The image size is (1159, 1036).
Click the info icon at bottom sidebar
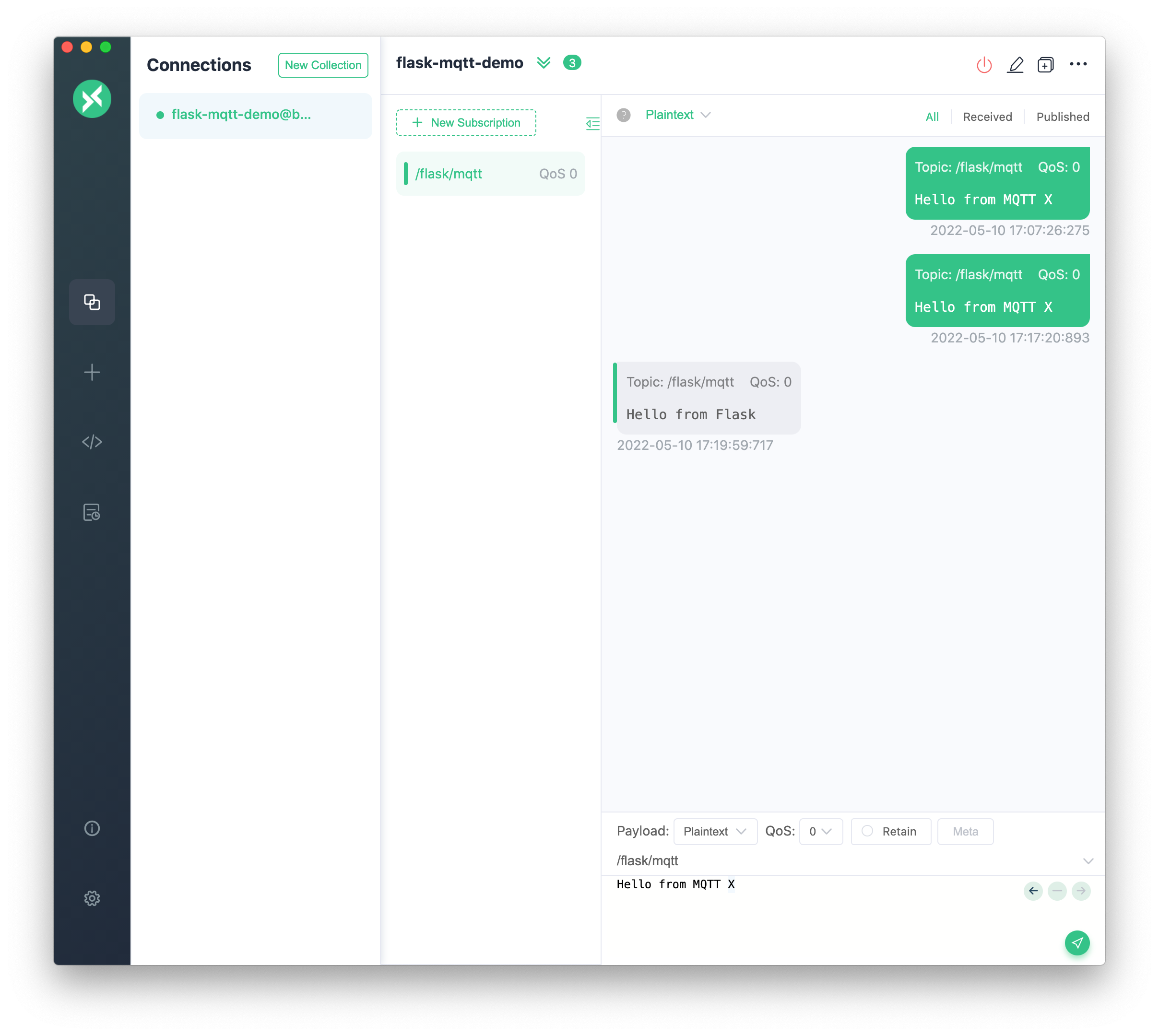click(92, 828)
